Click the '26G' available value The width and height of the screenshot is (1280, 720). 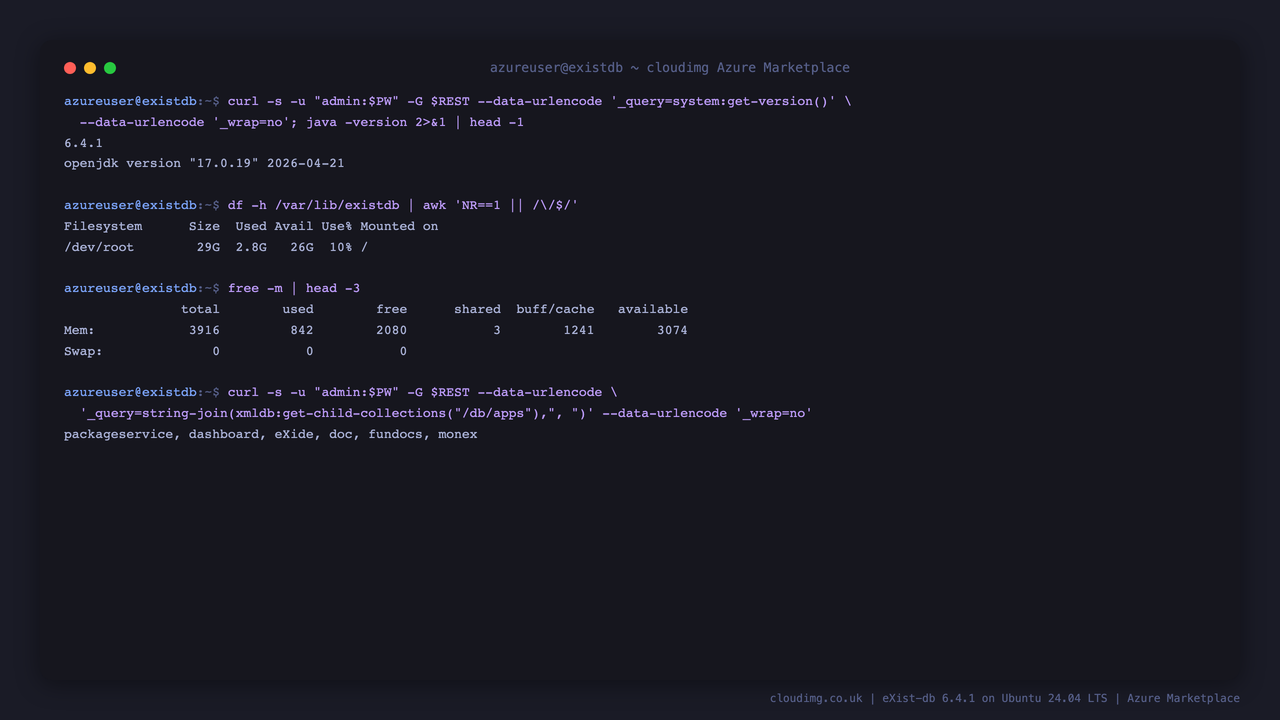[x=302, y=247]
